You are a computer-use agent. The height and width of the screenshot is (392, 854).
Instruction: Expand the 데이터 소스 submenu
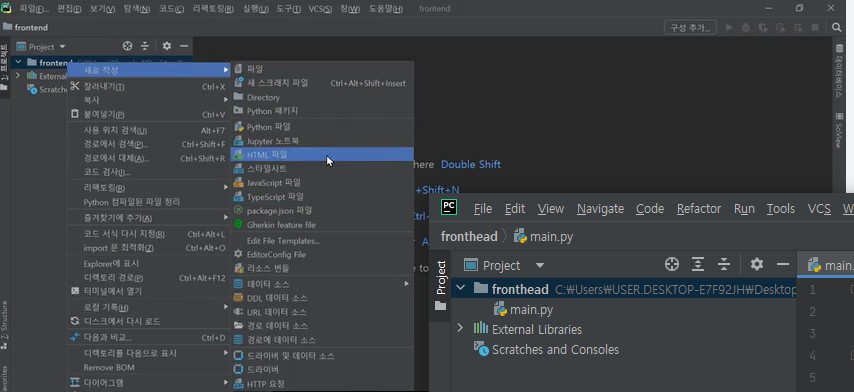point(322,284)
